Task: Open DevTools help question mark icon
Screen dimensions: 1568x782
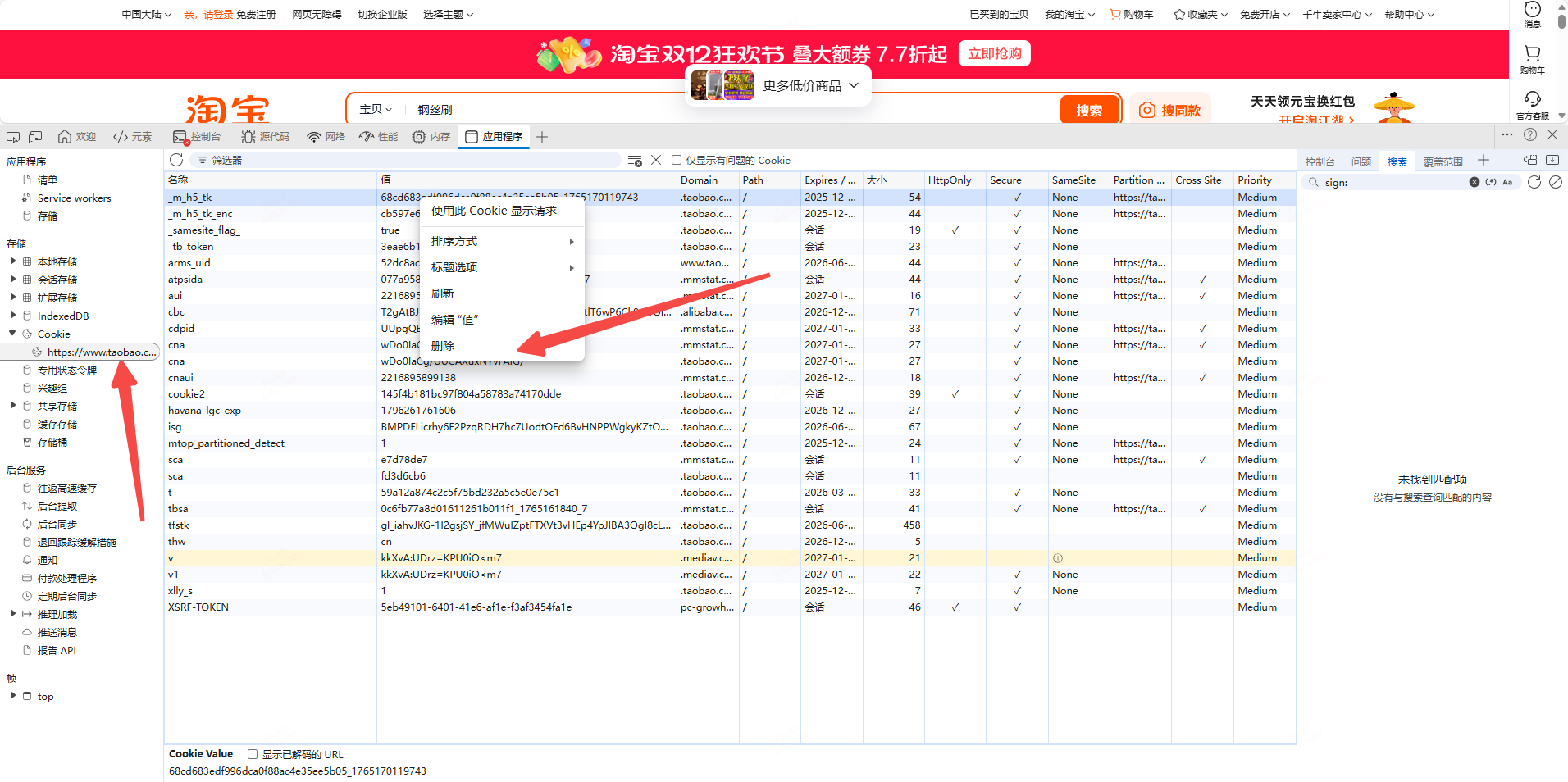Action: [1530, 134]
